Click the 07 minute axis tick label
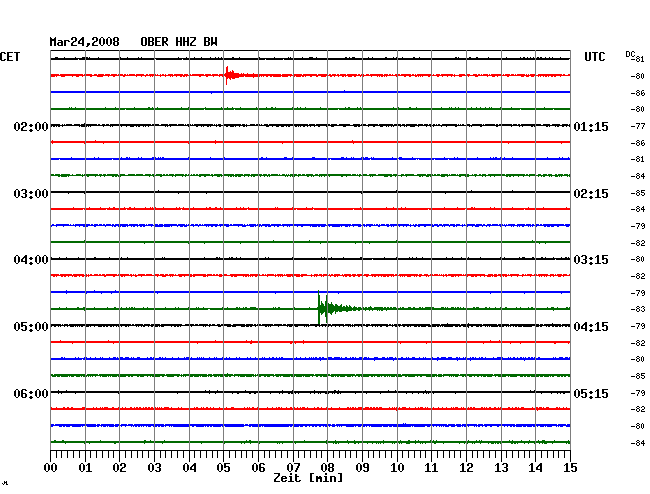The image size is (650, 494). 293,467
